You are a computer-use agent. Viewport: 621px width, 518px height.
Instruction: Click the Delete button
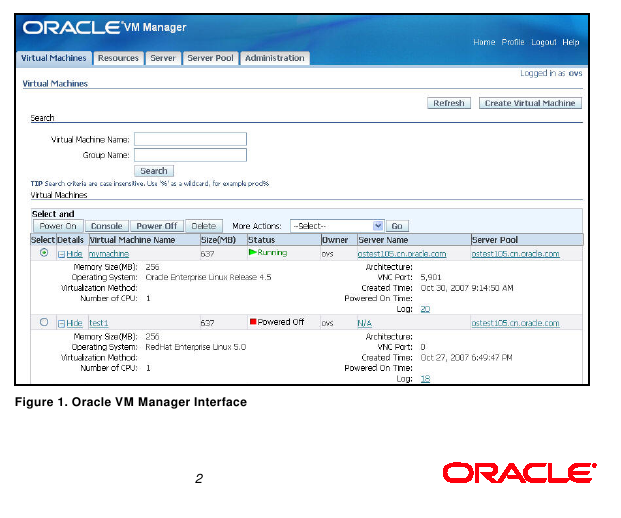click(204, 226)
